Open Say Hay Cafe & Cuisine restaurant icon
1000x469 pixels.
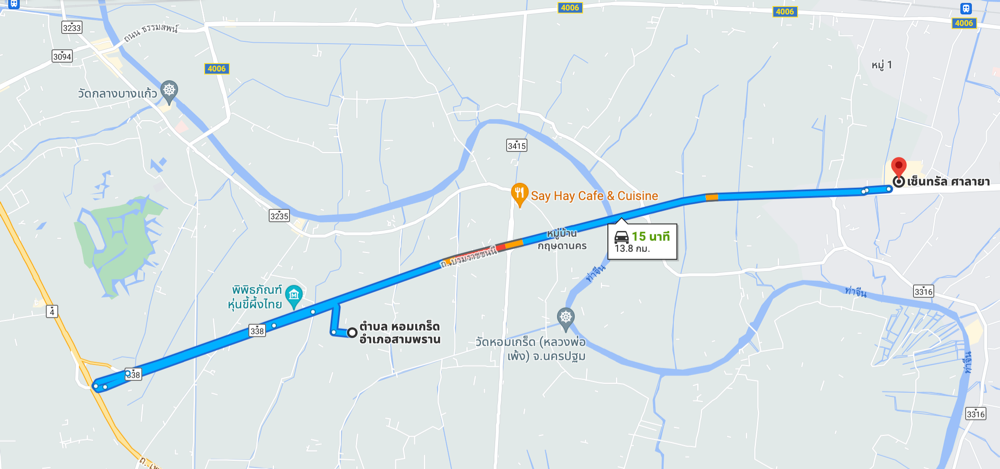tap(520, 194)
